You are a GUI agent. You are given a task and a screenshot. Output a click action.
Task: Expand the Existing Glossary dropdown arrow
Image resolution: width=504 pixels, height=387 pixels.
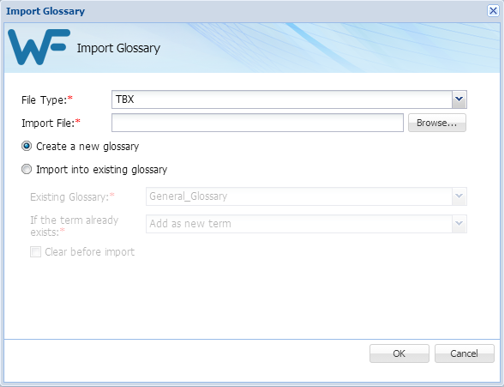coord(459,196)
